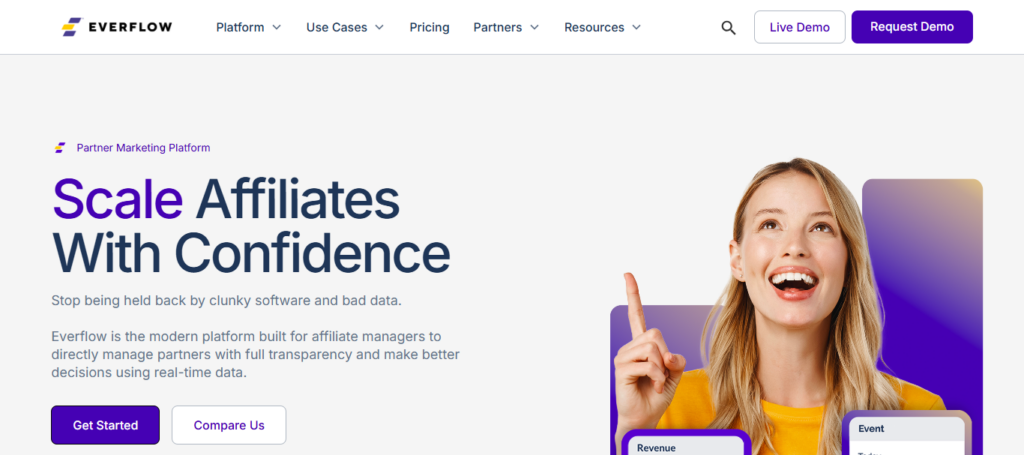Screen dimensions: 1024x455
Task: Open the Resources navigation item
Action: pyautogui.click(x=594, y=27)
